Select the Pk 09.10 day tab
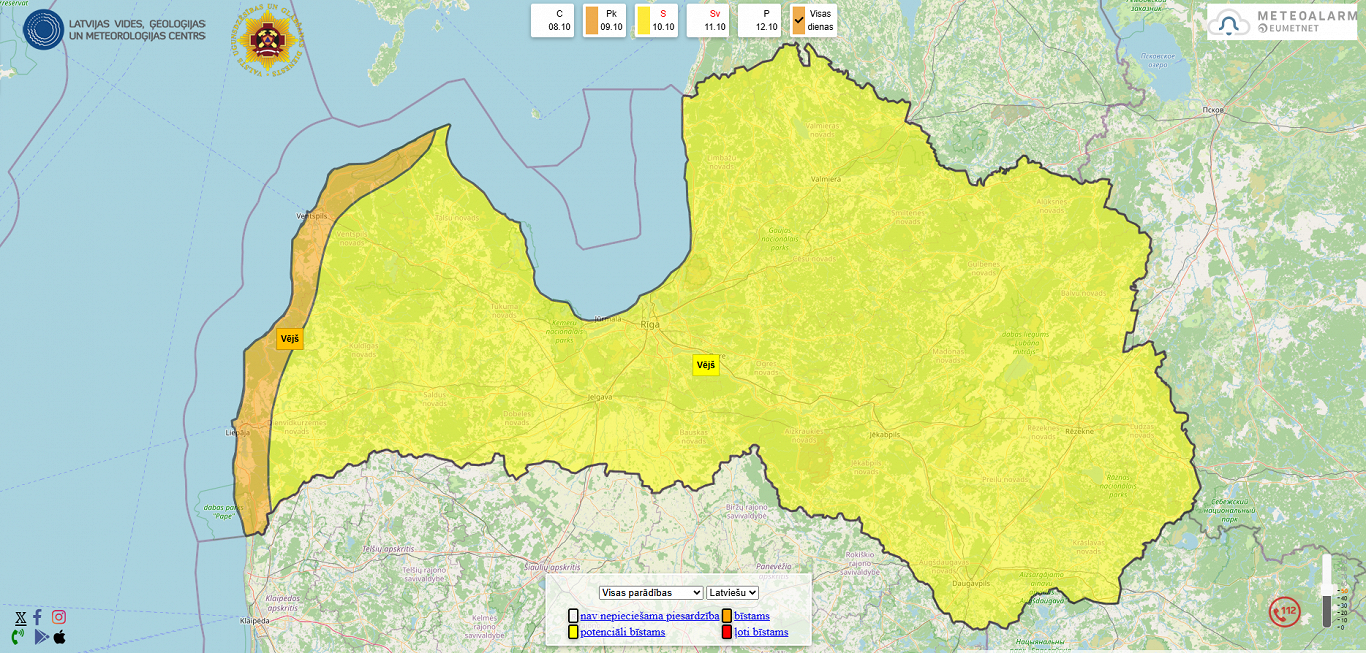This screenshot has width=1366, height=653. 605,21
